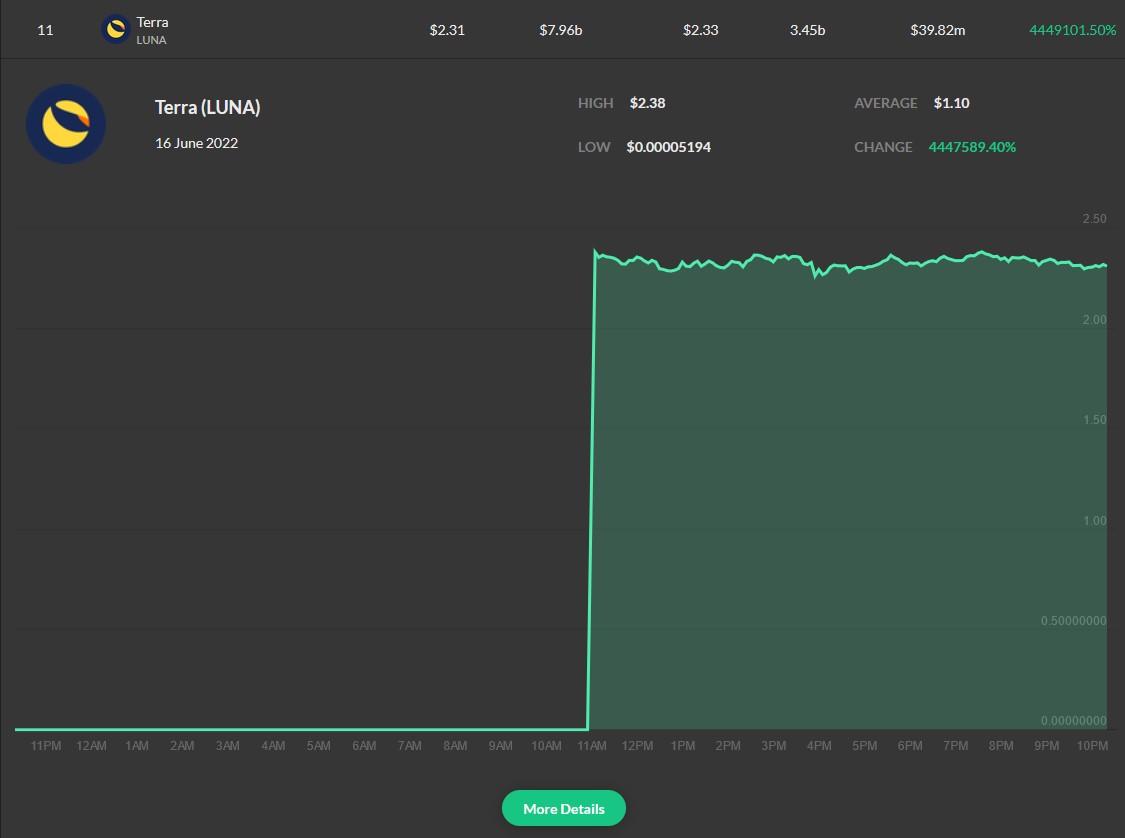1125x838 pixels.
Task: Click the $2.33 value in the row
Action: pos(700,30)
